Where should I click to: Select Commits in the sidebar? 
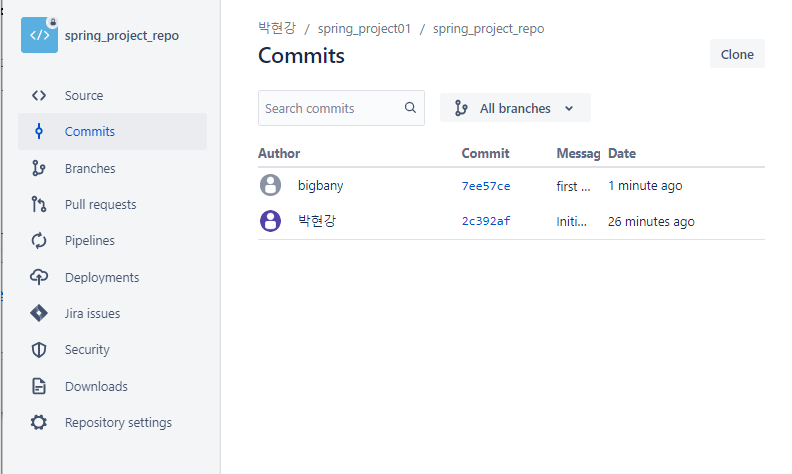(112, 131)
